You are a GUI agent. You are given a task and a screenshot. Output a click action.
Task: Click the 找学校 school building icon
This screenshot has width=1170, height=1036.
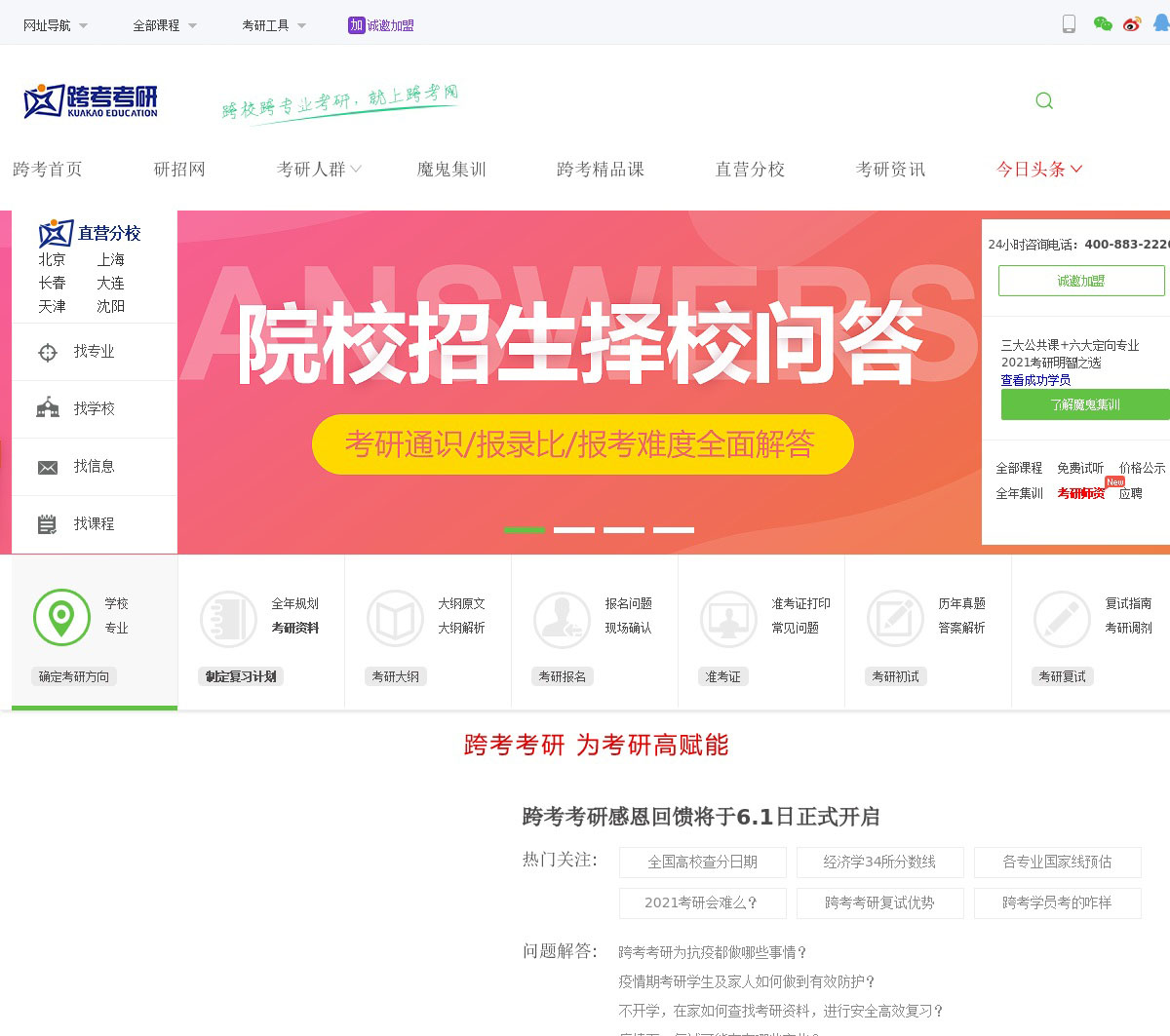pos(48,408)
